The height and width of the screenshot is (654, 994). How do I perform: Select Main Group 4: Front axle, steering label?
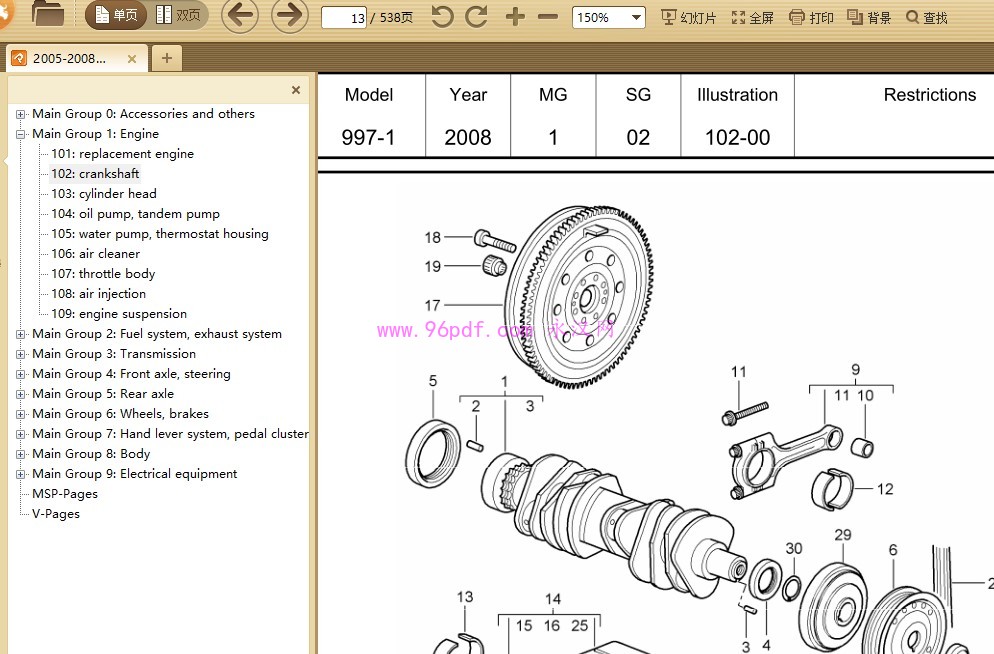coord(131,373)
